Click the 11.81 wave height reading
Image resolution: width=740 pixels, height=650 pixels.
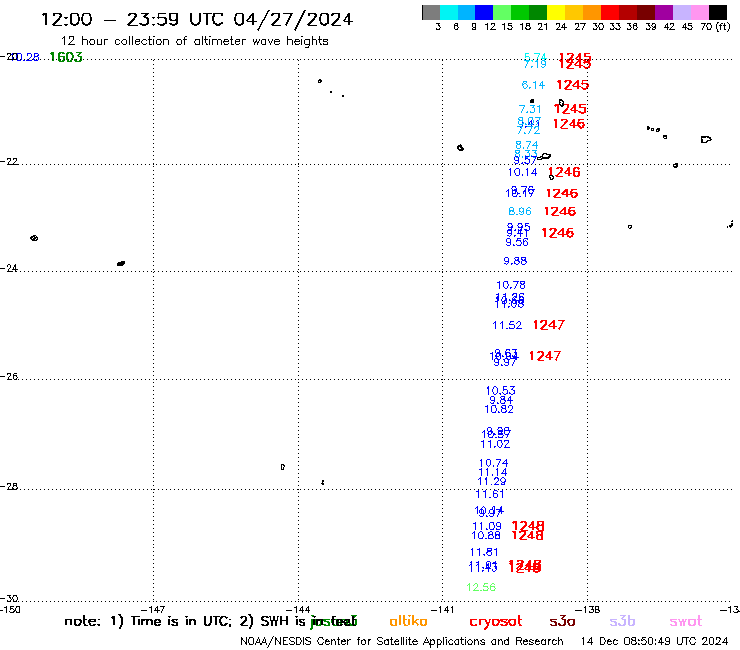[x=484, y=552]
